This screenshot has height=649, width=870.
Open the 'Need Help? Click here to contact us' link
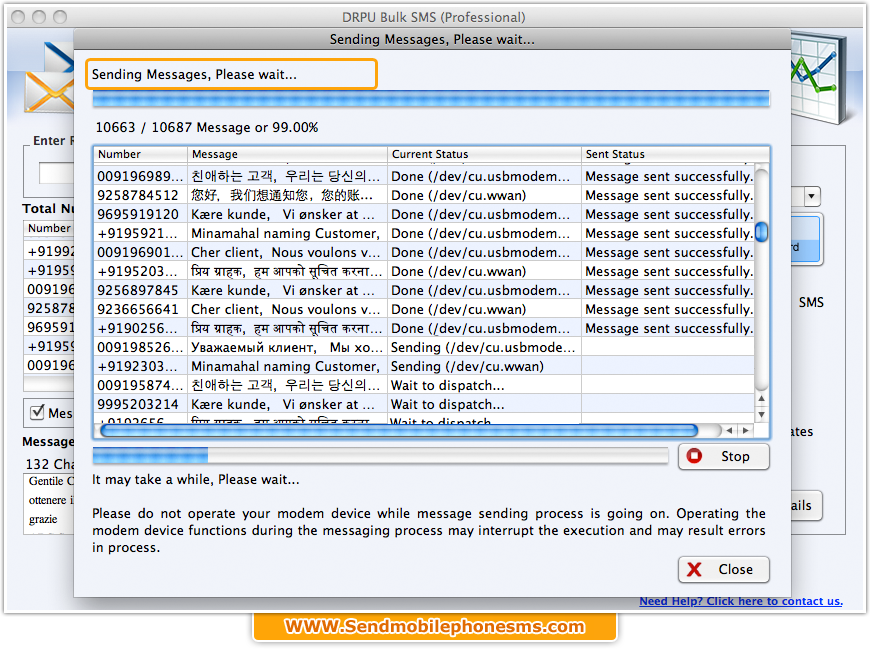(x=741, y=601)
